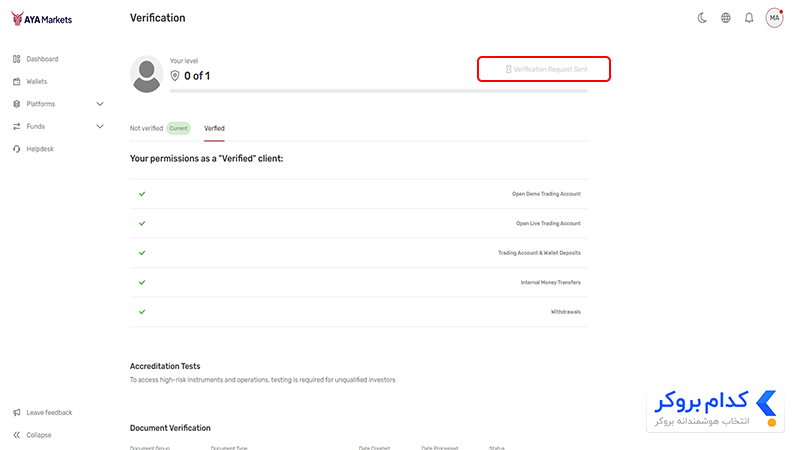Viewport: 800px width, 450px height.
Task: Click the Withdrawals permission checkmark
Action: [x=142, y=312]
